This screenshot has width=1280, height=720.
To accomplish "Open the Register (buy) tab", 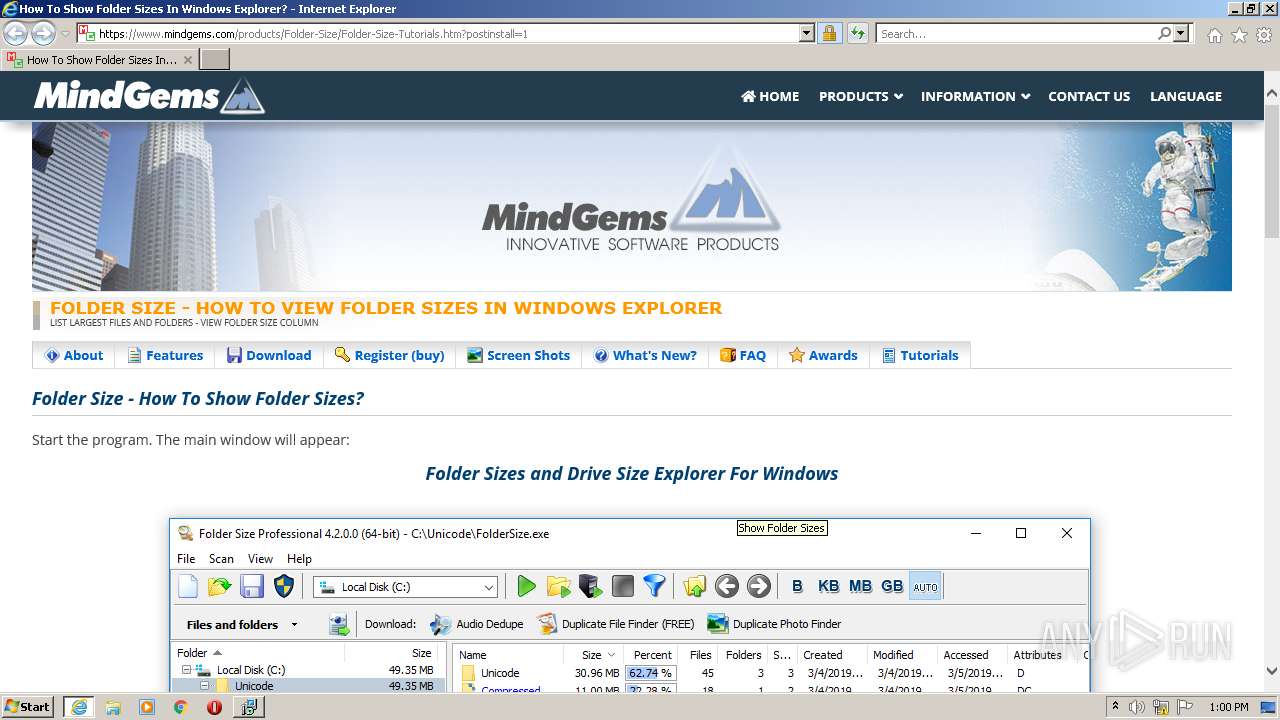I will (389, 355).
